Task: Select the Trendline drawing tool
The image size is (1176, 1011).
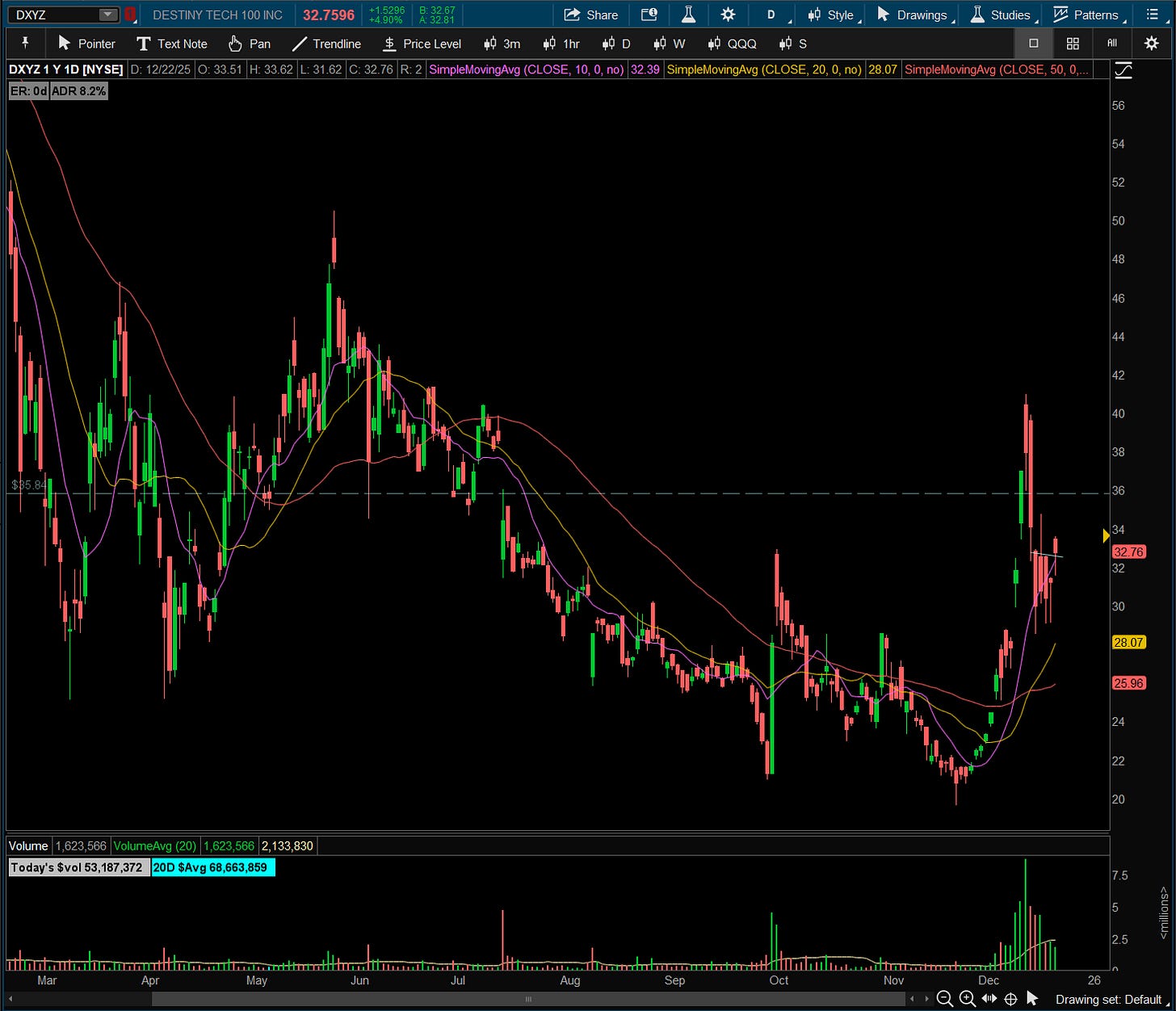Action: 326,44
